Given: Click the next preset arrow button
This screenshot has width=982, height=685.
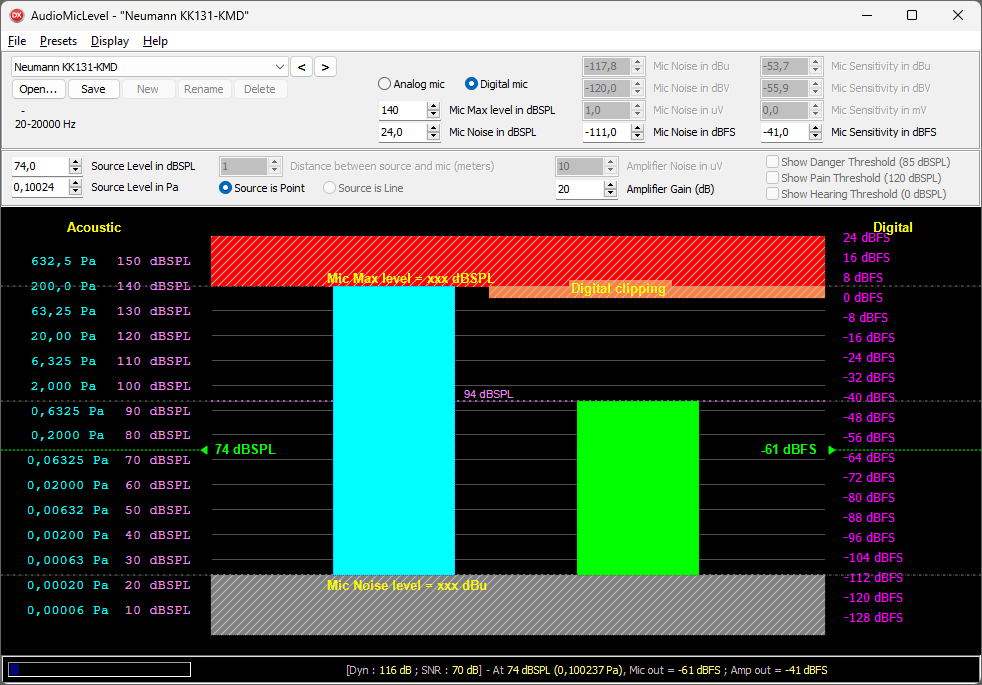Looking at the screenshot, I should [x=325, y=67].
